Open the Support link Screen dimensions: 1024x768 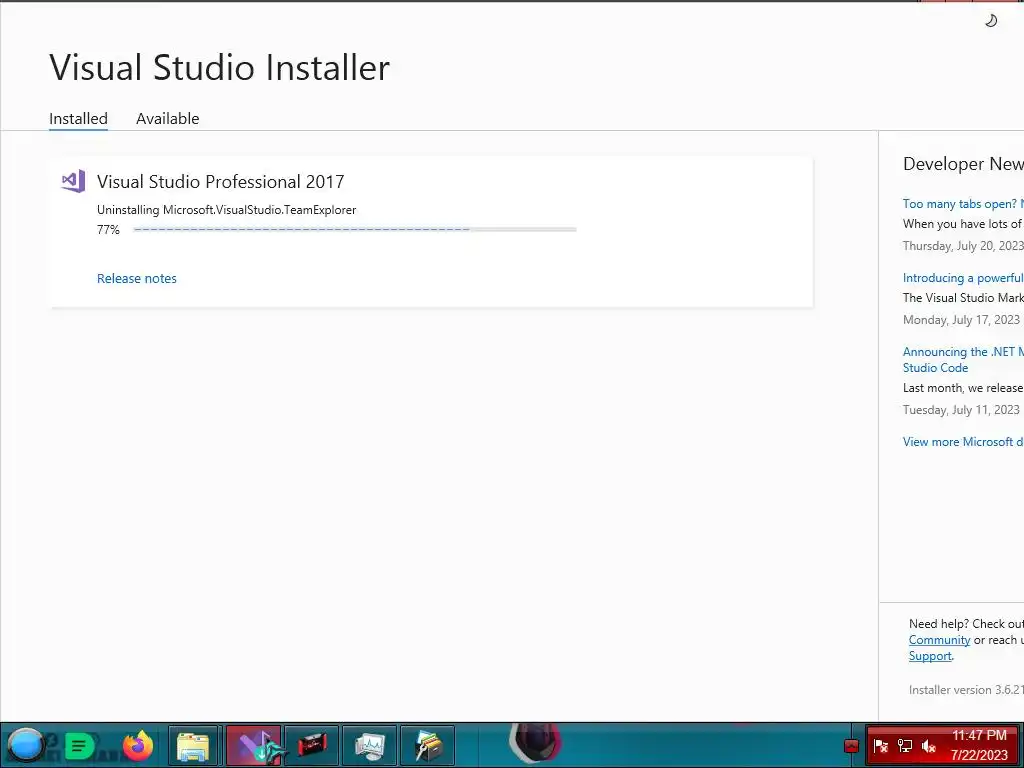930,656
